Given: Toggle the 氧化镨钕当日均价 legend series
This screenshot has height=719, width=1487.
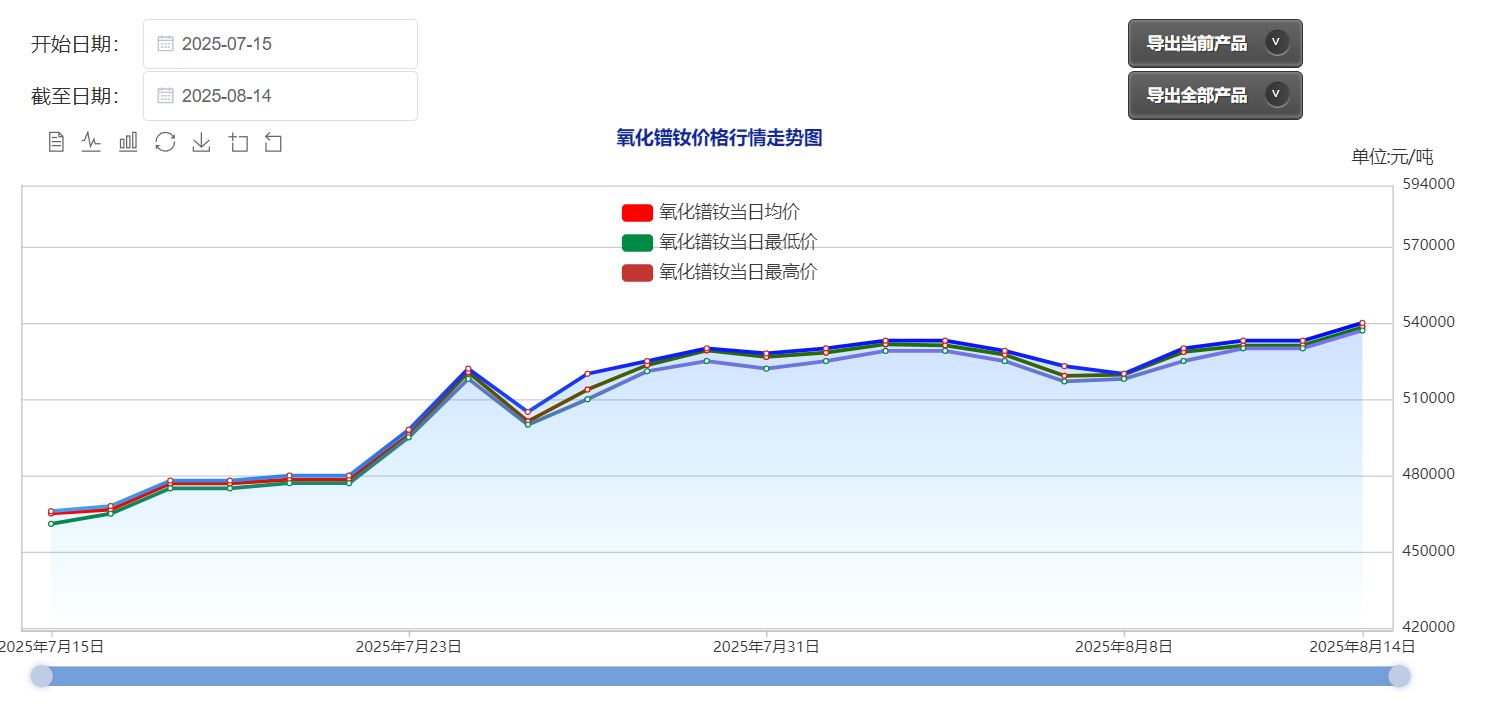Looking at the screenshot, I should pyautogui.click(x=710, y=212).
